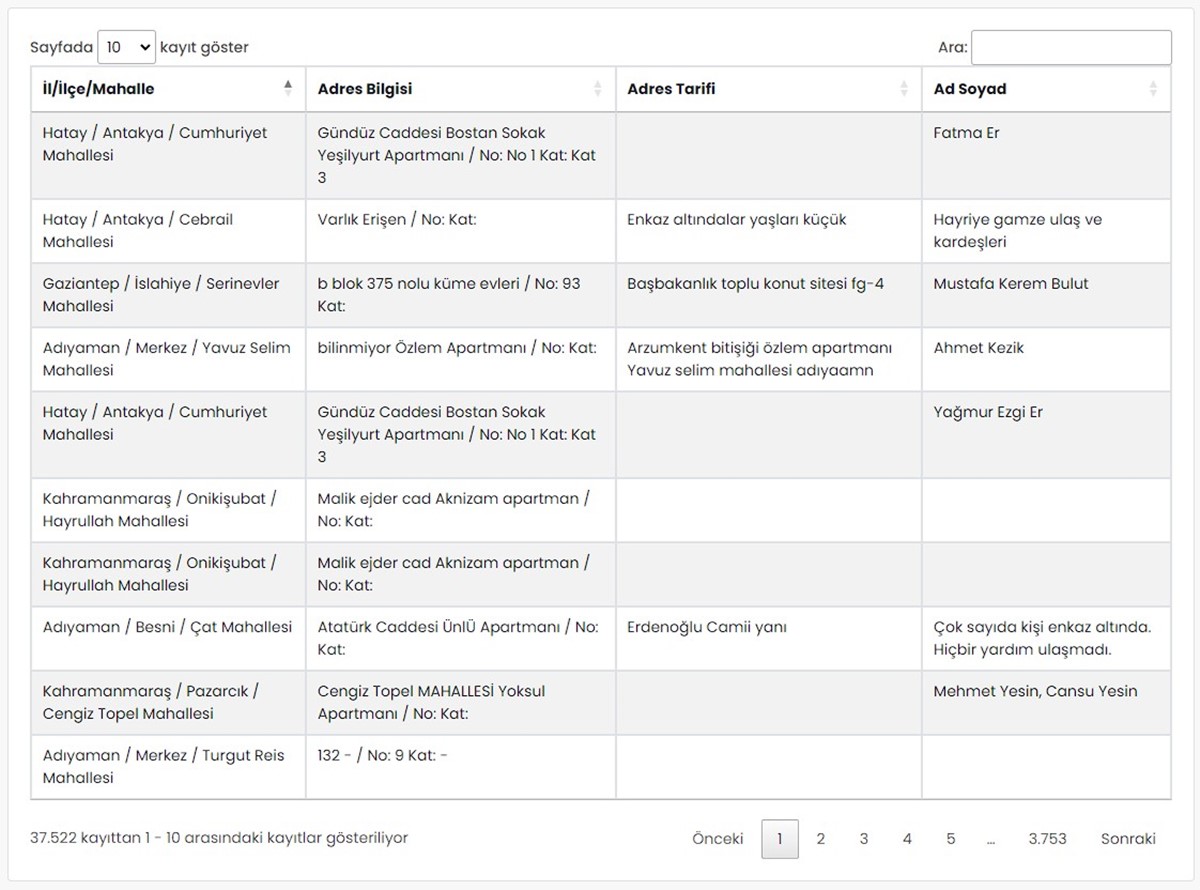The image size is (1200, 890).
Task: Click Adres Tarifi sort arrows icon
Action: point(904,88)
